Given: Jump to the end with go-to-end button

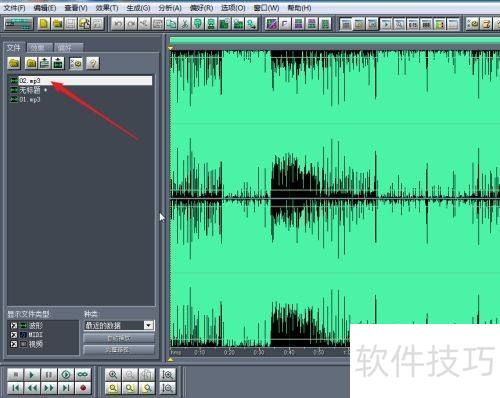Looking at the screenshot, I should (66, 388).
